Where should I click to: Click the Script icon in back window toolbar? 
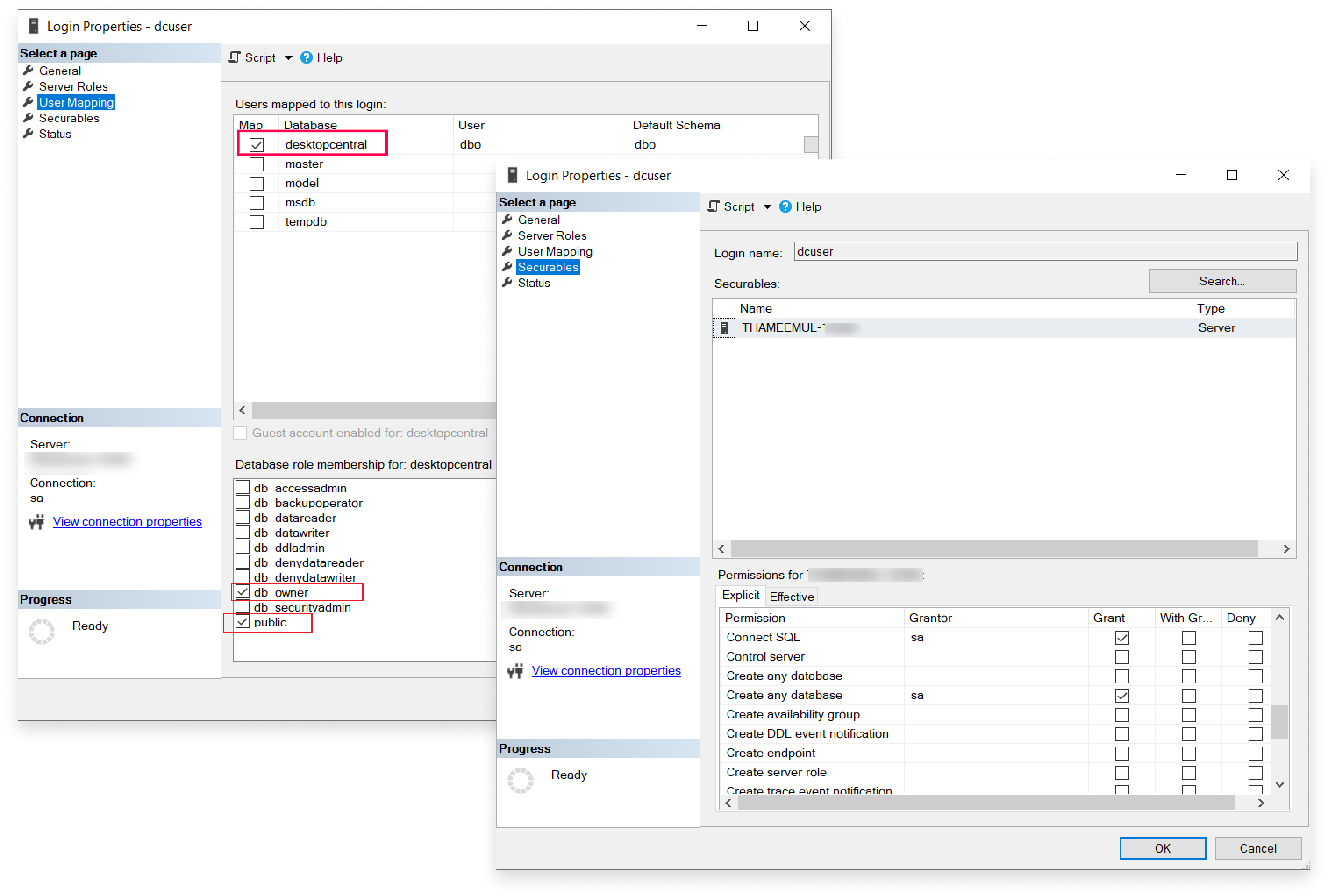coord(234,58)
